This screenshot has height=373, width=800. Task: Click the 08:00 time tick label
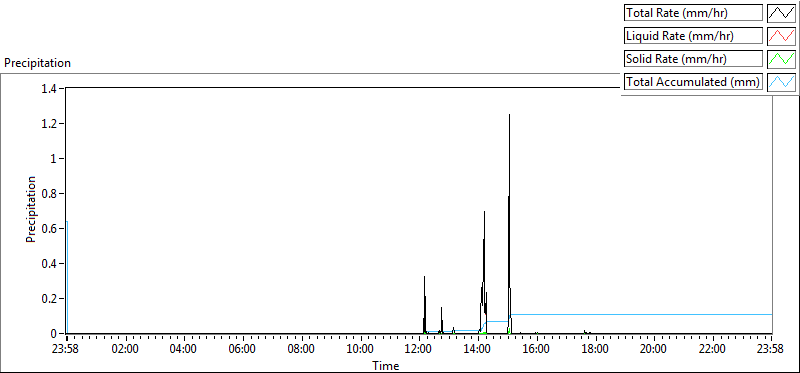point(302,349)
